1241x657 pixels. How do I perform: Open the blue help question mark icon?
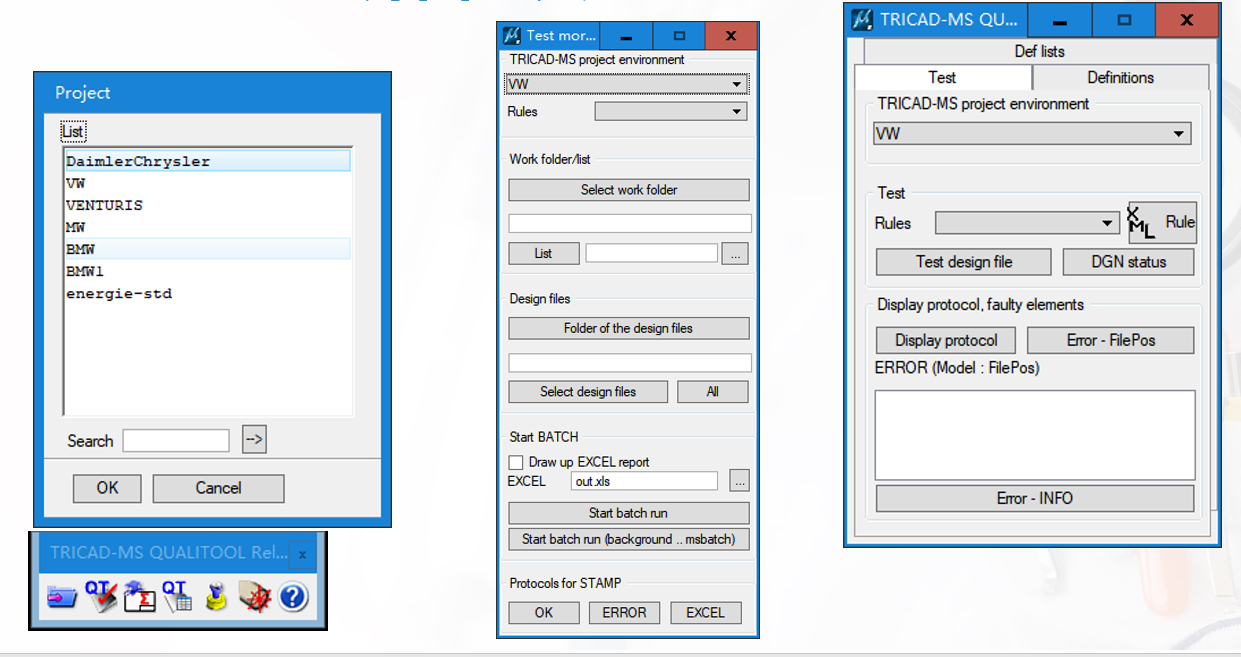[x=293, y=597]
